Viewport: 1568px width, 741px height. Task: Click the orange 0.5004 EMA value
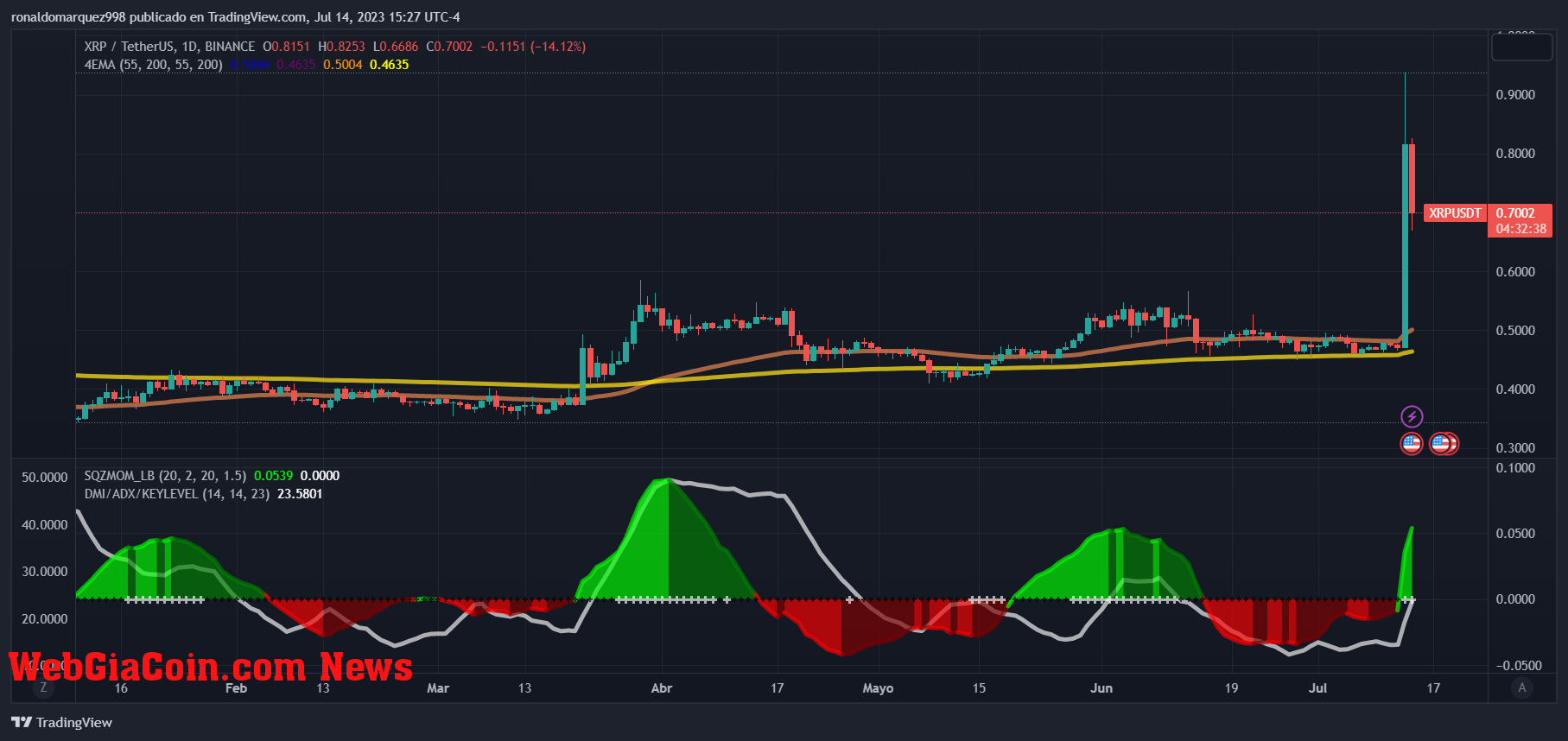(343, 65)
